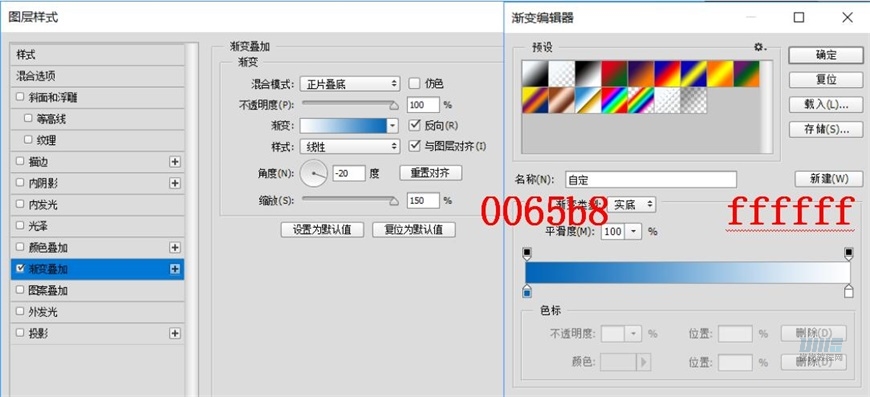Viewport: 870px width, 397px height.
Task: Click the blue-to-white gradient preview in 渐变 row
Action: coord(343,125)
